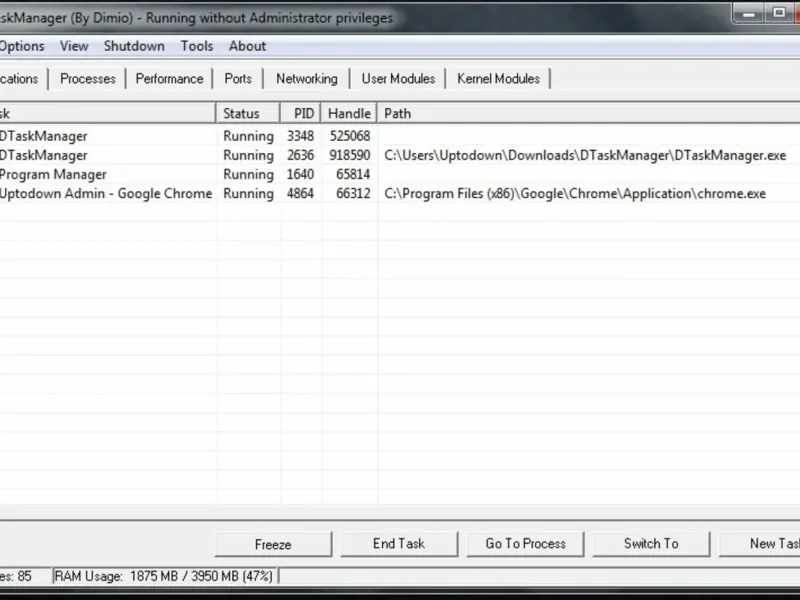Click the PID value 1640

pos(300,174)
